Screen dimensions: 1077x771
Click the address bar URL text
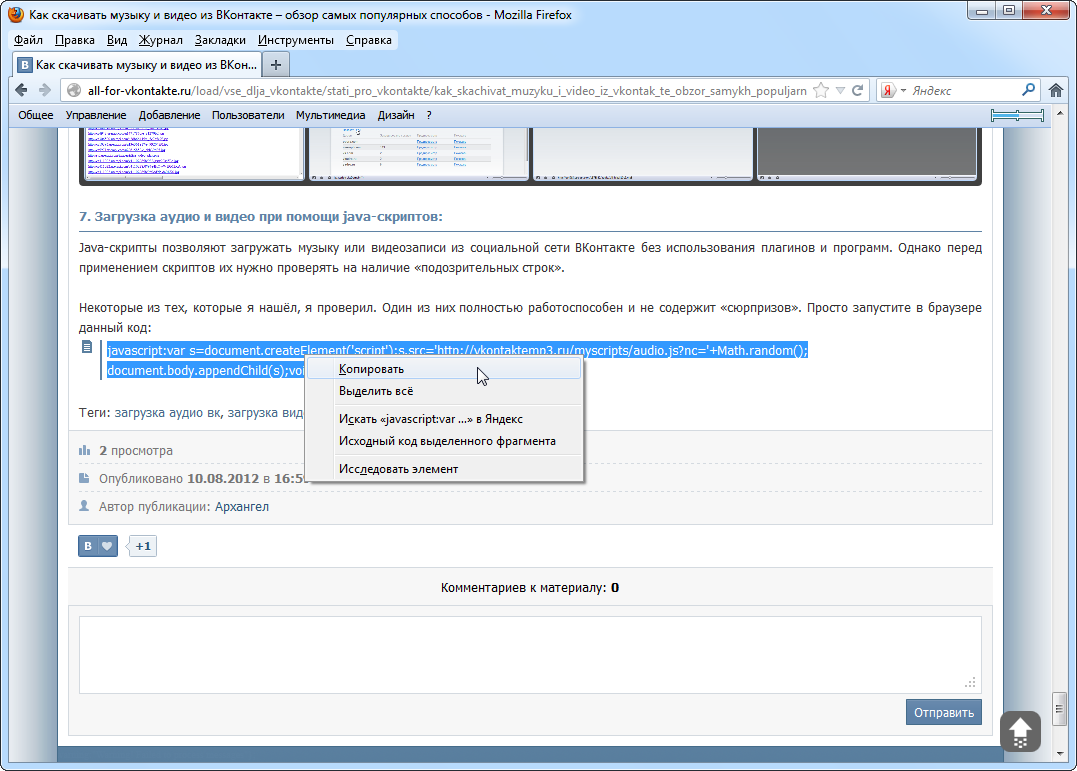447,91
